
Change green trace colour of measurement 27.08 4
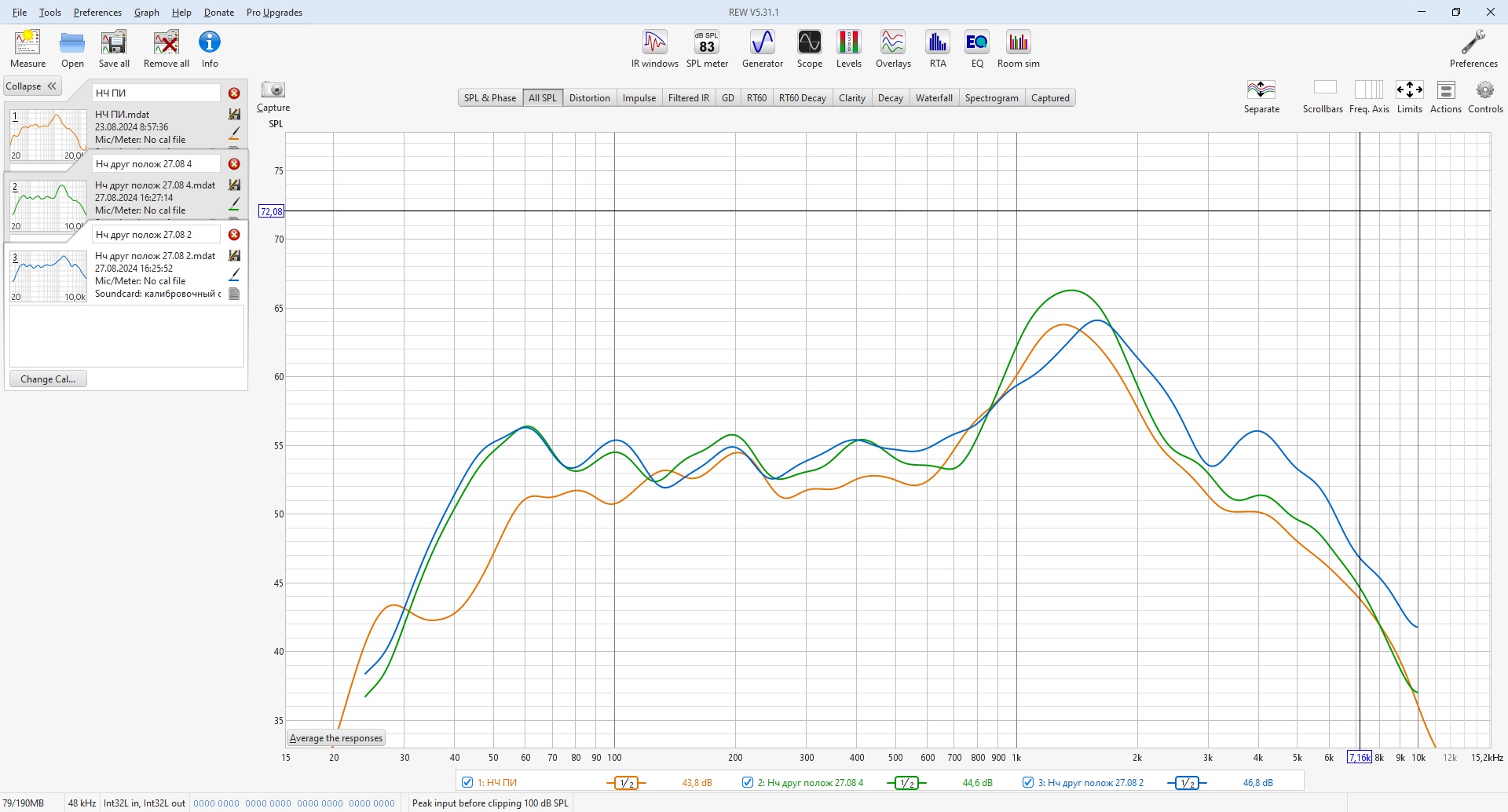pos(234,204)
